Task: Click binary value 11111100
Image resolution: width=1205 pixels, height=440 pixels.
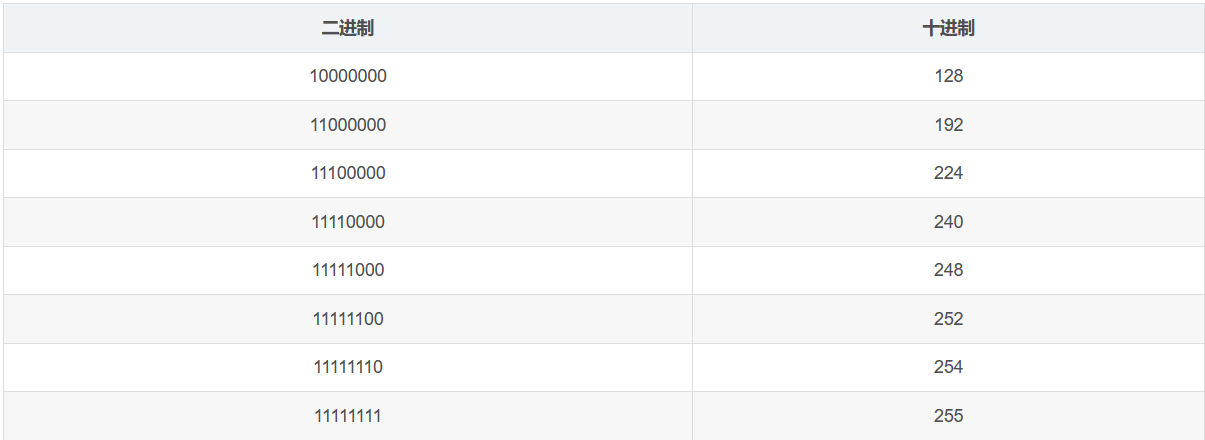Action: 347,319
